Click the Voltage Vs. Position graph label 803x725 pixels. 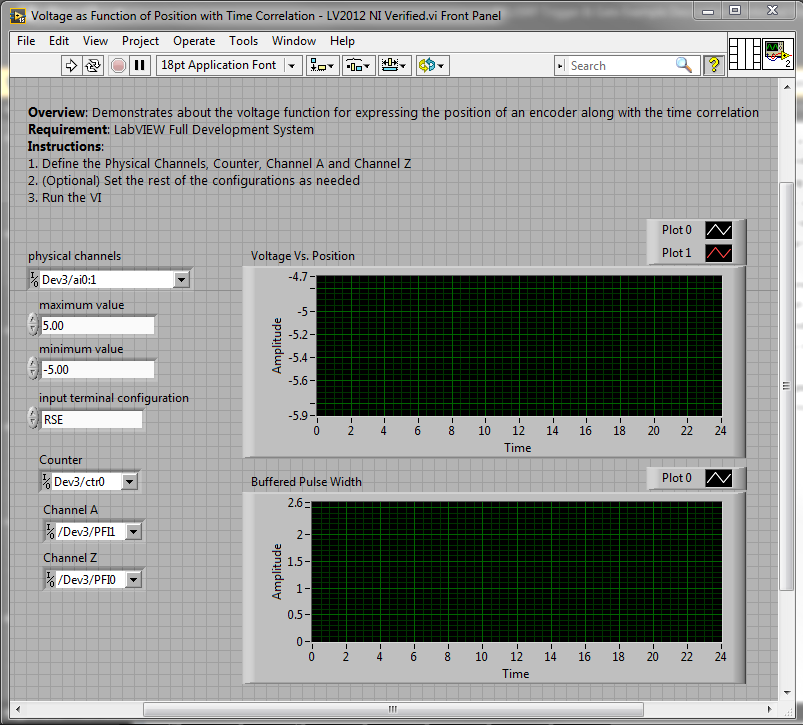click(x=303, y=256)
